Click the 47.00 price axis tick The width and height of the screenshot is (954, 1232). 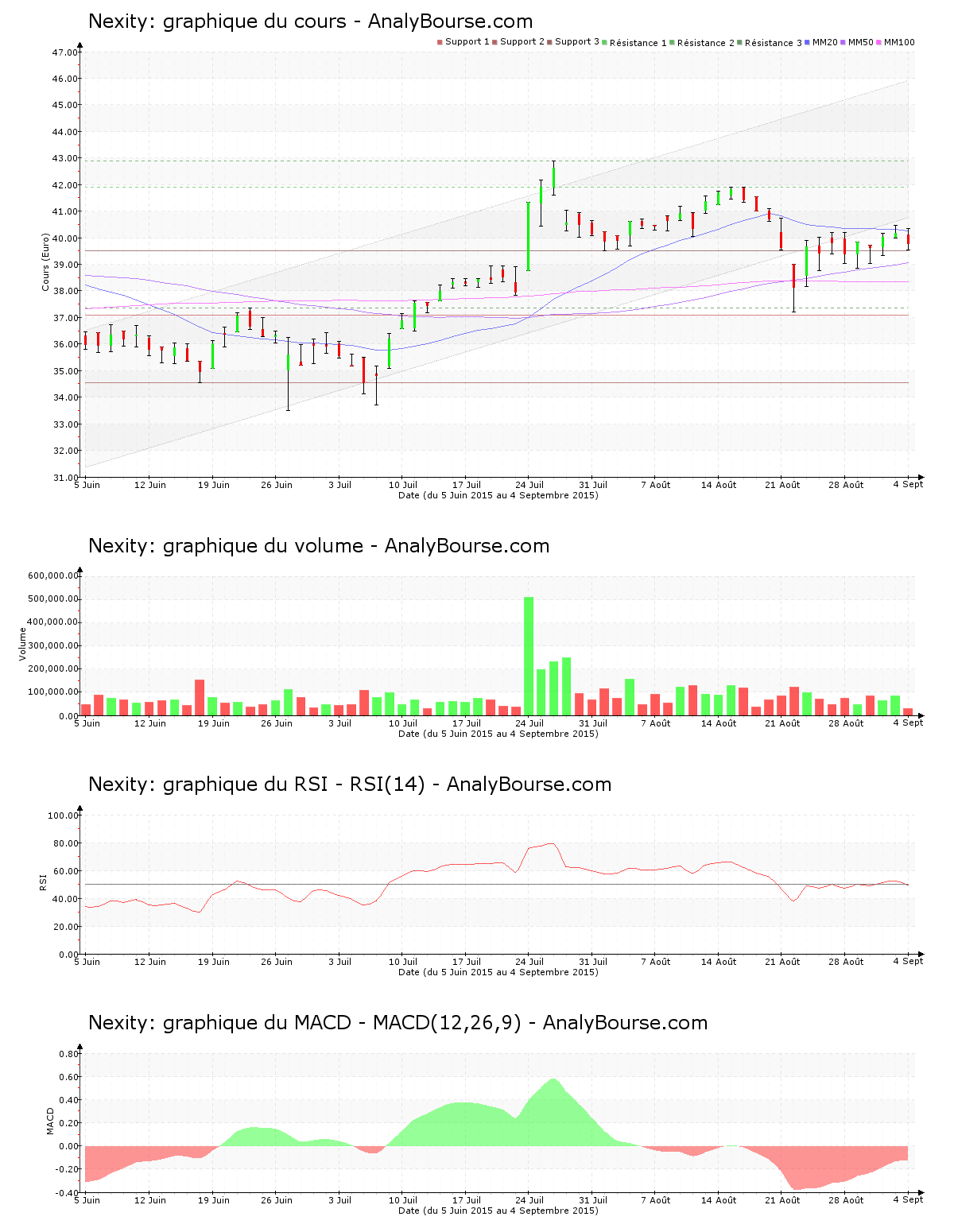click(65, 52)
